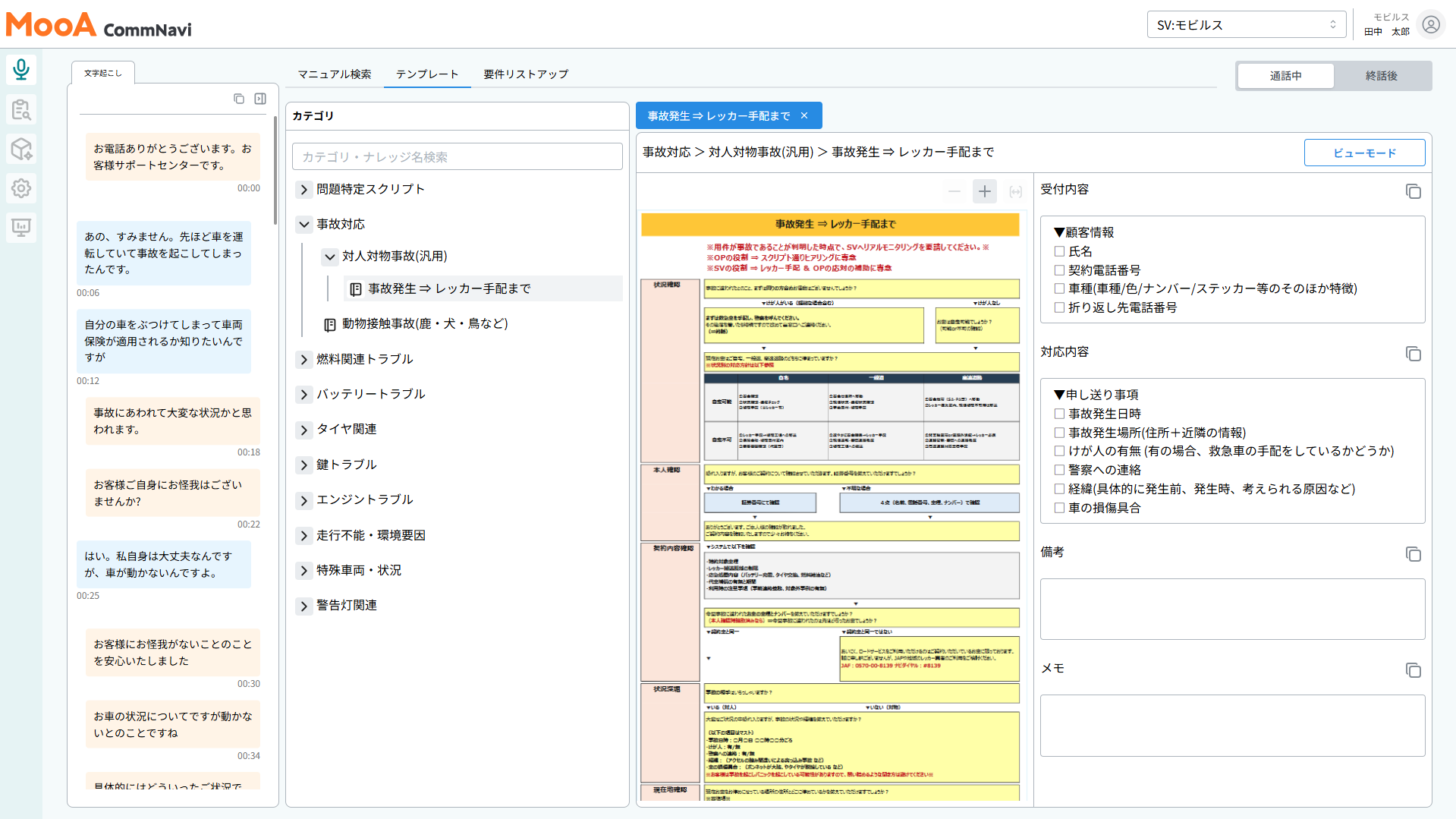The width and height of the screenshot is (1456, 819).
Task: Click the microphone icon in left sidebar
Action: (21, 70)
